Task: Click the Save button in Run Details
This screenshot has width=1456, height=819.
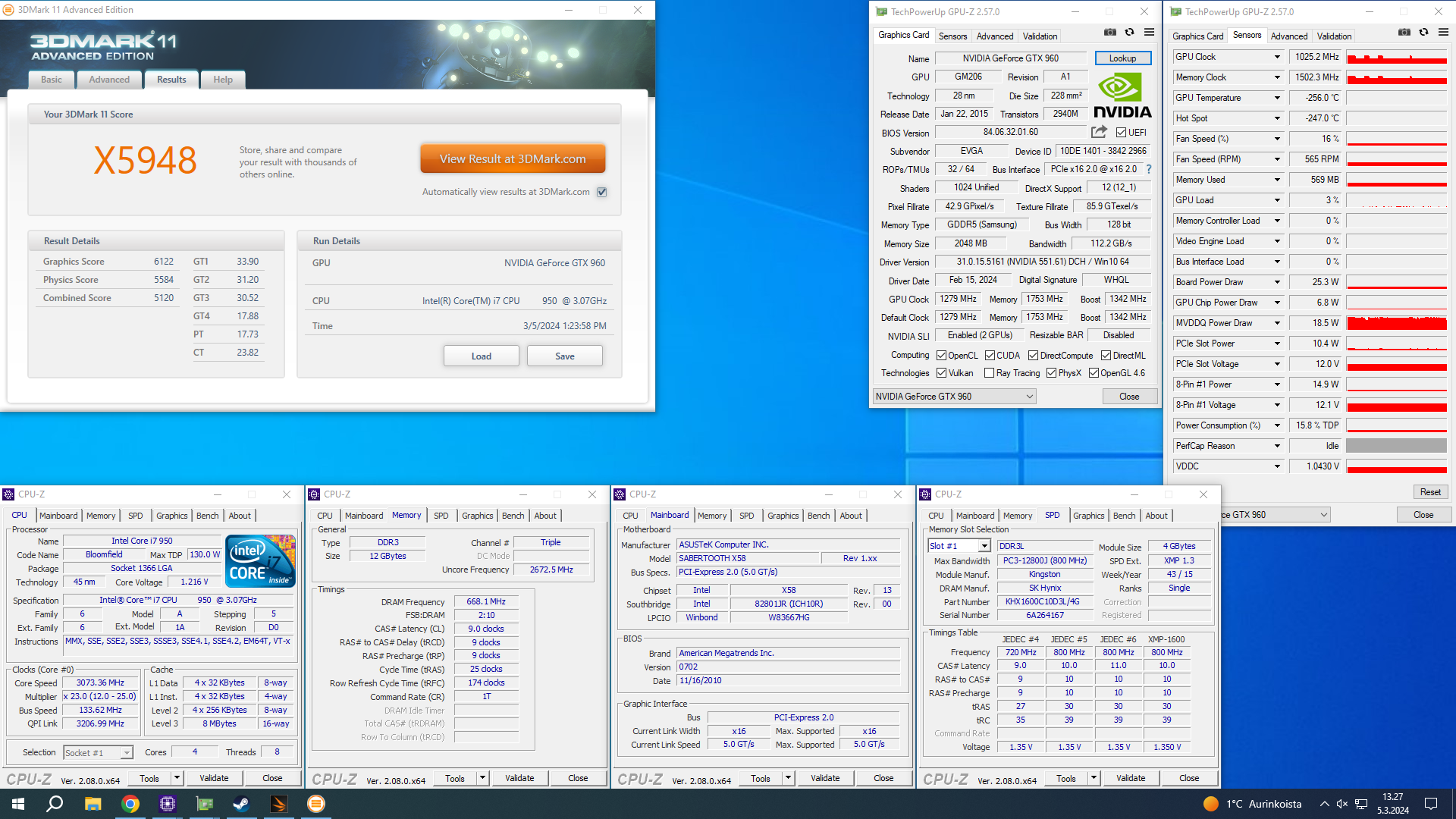Action: (x=565, y=356)
